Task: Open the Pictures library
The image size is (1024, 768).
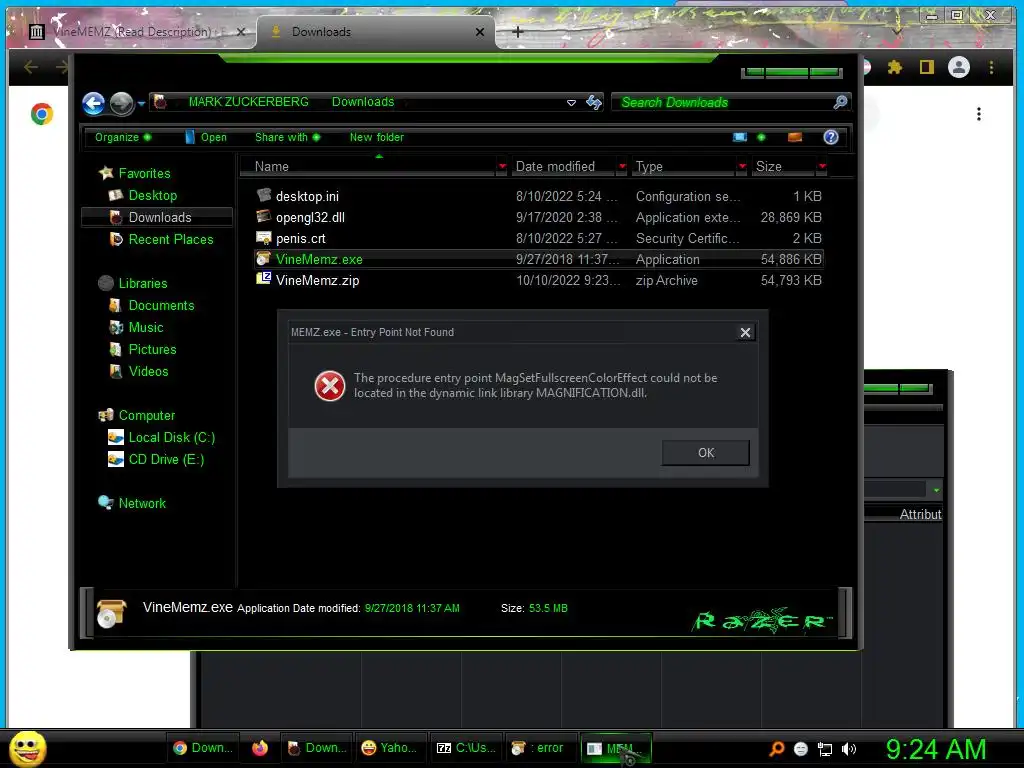Action: click(x=152, y=349)
